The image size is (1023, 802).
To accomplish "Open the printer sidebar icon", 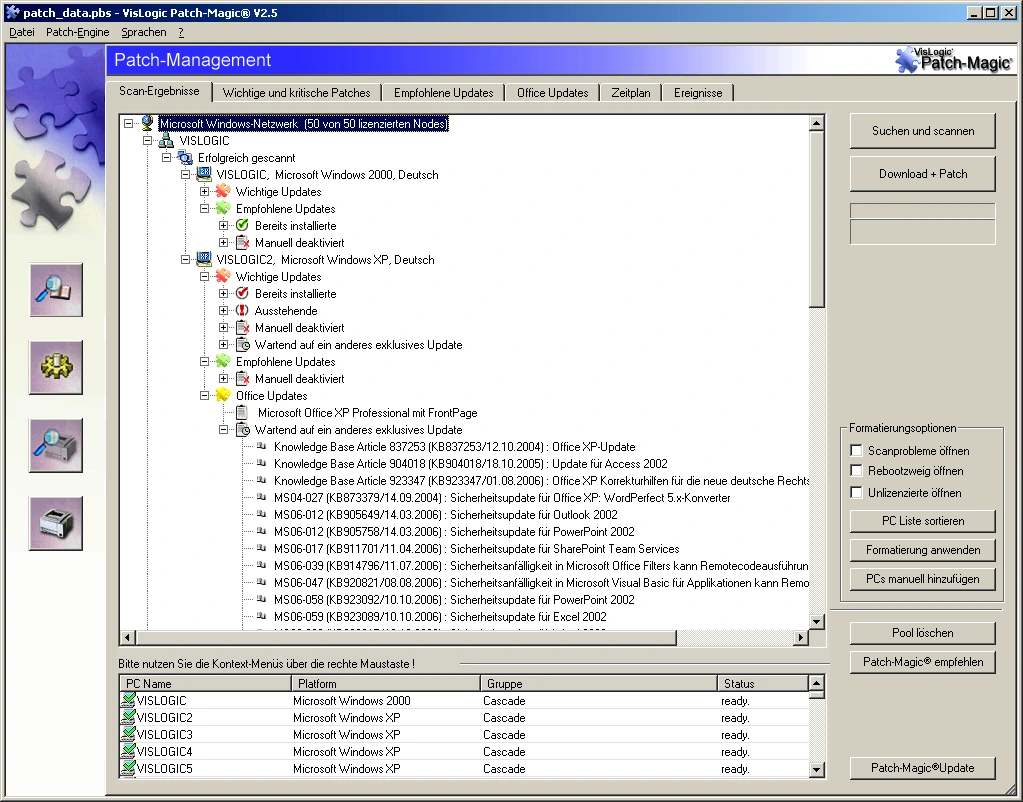I will [x=55, y=523].
